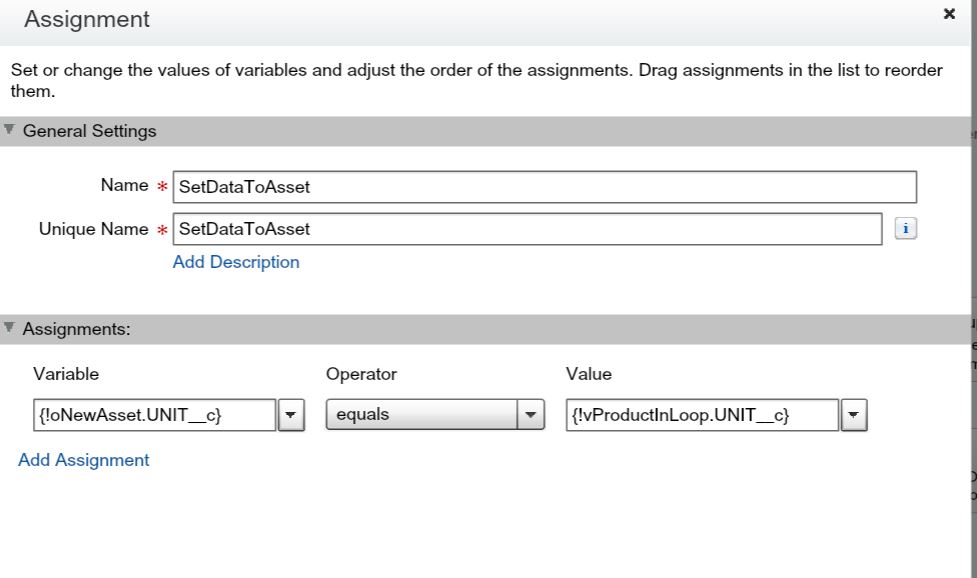Click the Name input field
Image resolution: width=977 pixels, height=578 pixels.
point(544,187)
